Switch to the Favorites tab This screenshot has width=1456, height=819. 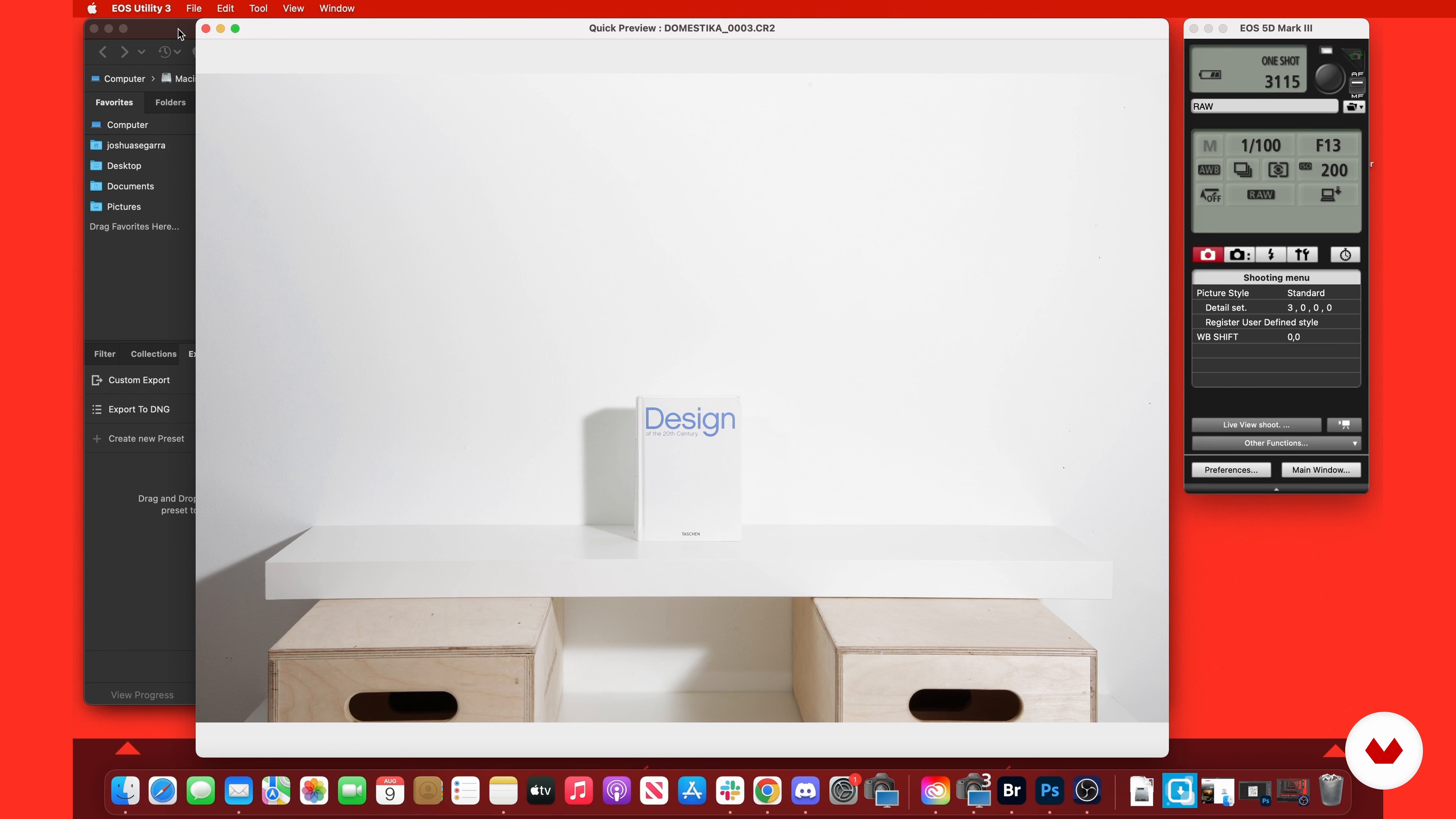click(114, 102)
